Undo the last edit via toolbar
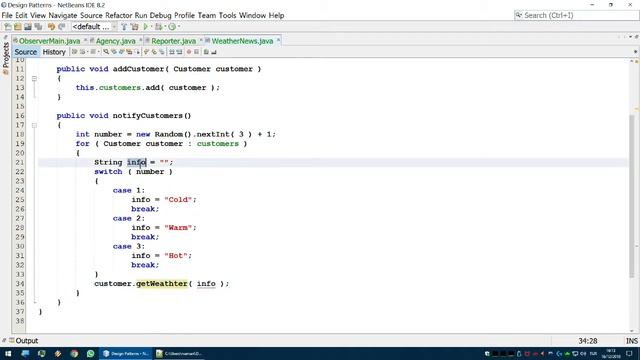The image size is (640, 360). pos(51,27)
